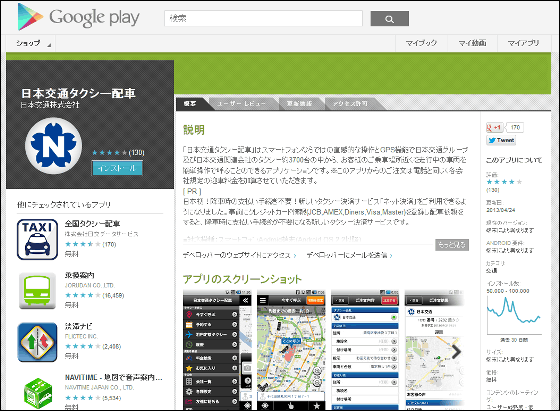The height and width of the screenshot is (411, 560).
Task: Switch to the third tab after ユーザー レビュー
Action: click(x=299, y=104)
